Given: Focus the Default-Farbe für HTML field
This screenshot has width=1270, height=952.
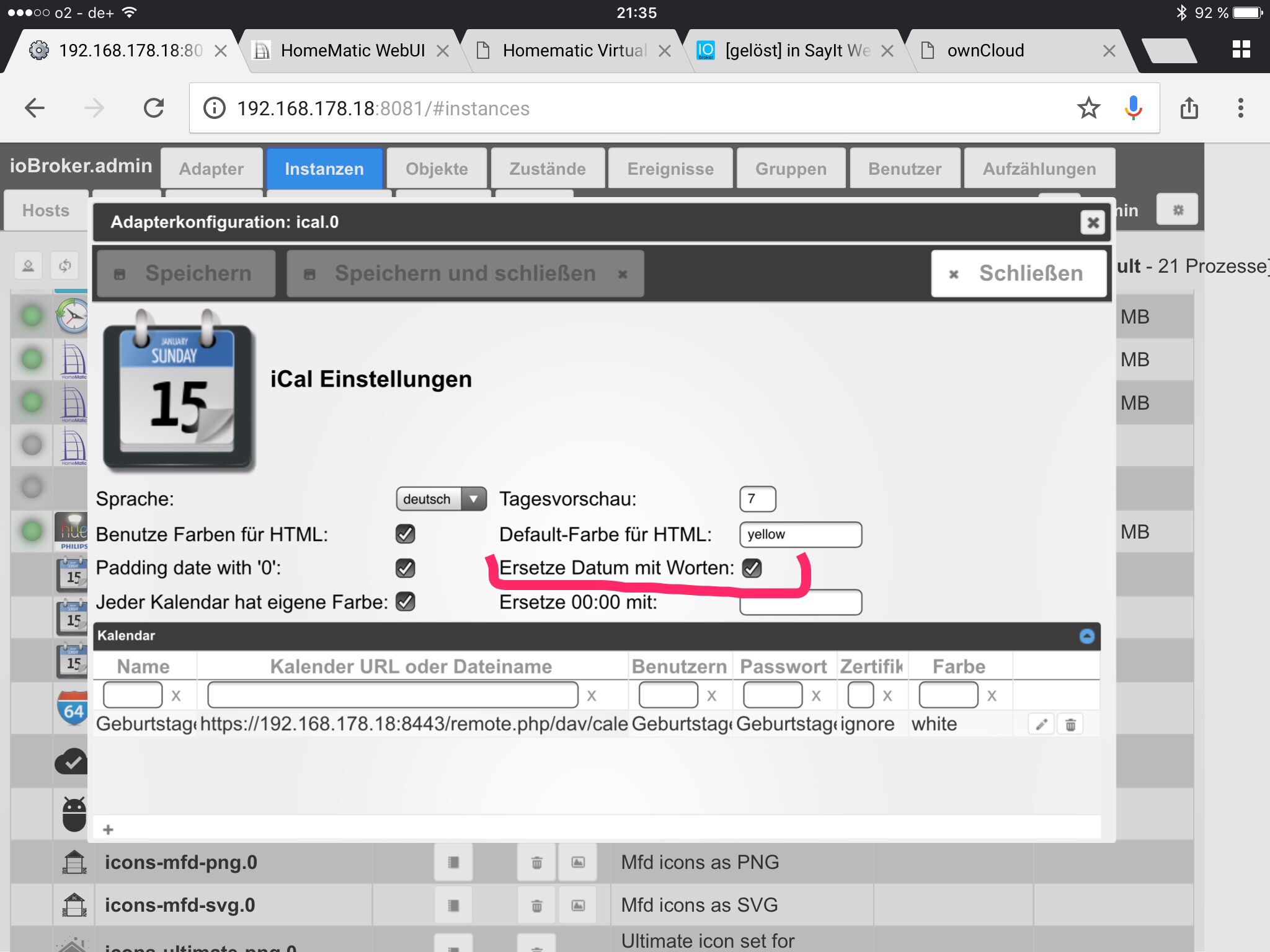Looking at the screenshot, I should pyautogui.click(x=801, y=534).
